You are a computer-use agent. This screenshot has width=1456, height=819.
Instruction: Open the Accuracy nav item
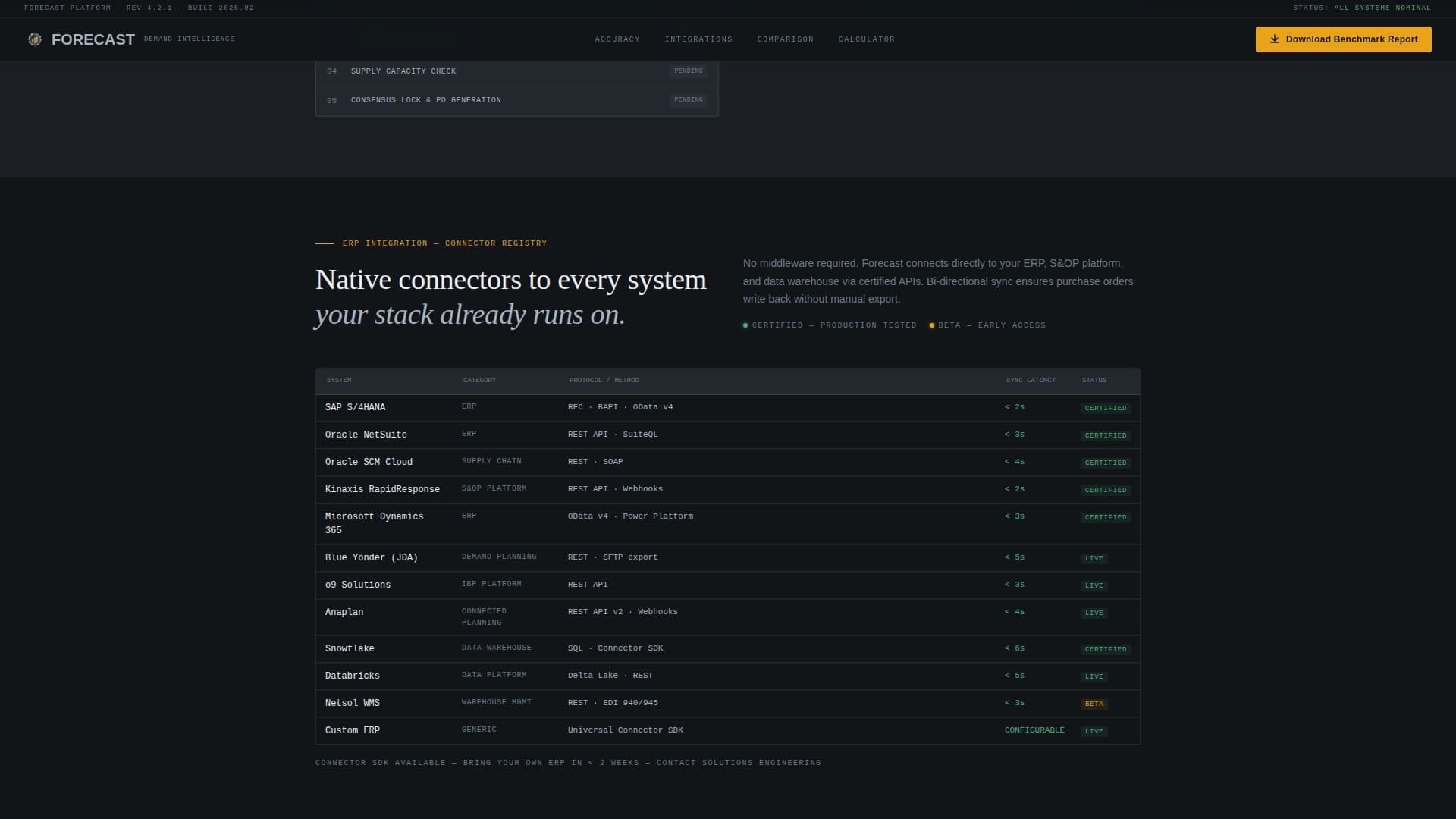pyautogui.click(x=617, y=39)
